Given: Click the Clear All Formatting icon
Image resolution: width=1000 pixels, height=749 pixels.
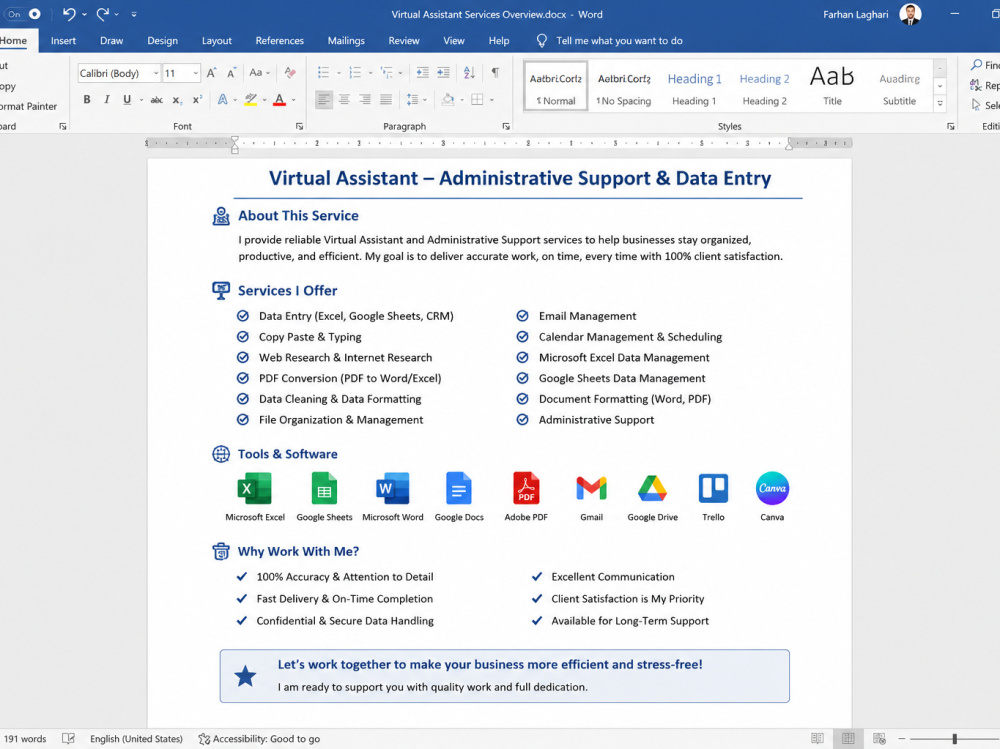Looking at the screenshot, I should coord(290,73).
